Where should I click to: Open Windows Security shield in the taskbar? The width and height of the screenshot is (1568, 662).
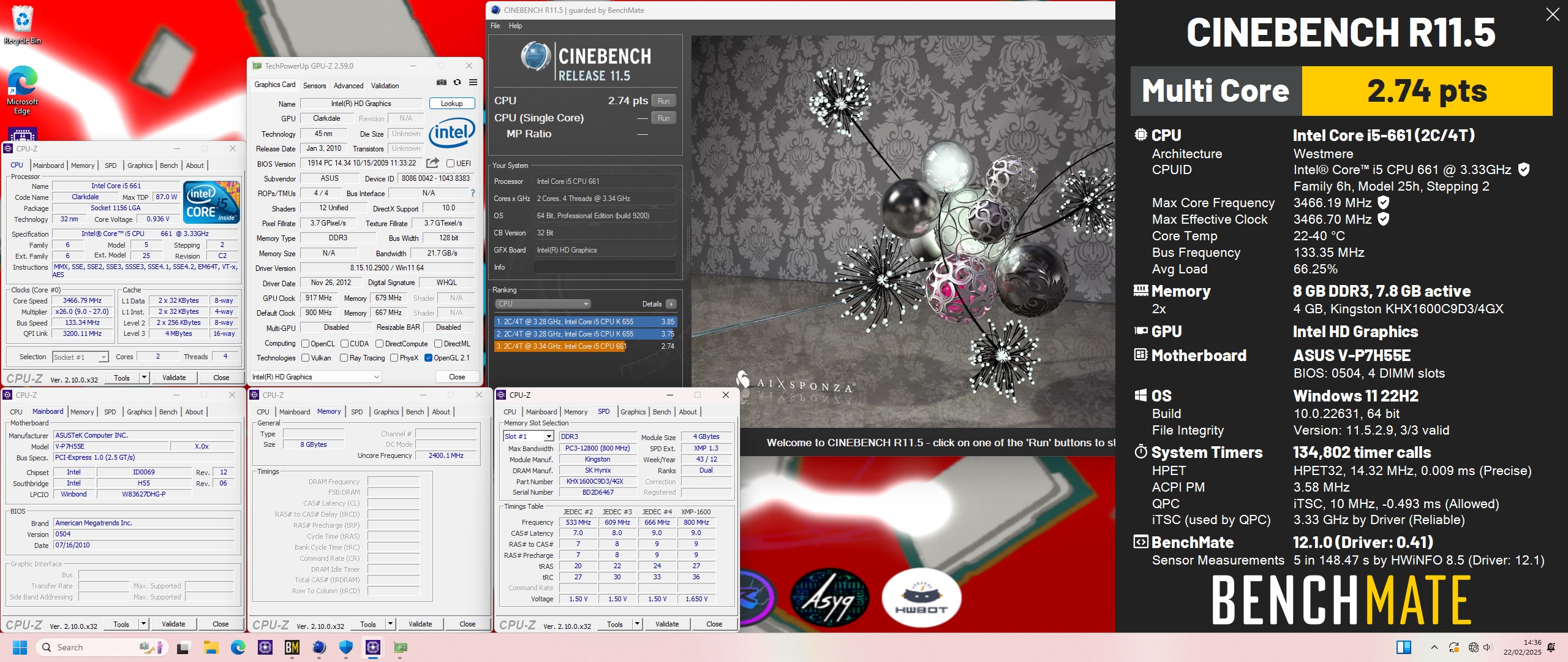click(346, 647)
